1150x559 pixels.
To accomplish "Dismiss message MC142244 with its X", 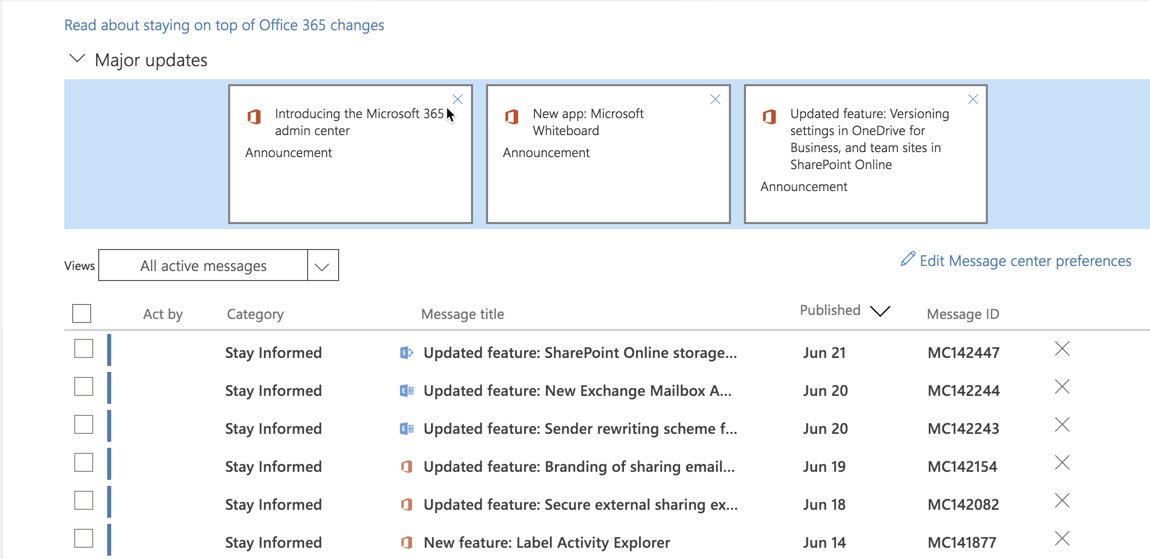I will [x=1061, y=387].
